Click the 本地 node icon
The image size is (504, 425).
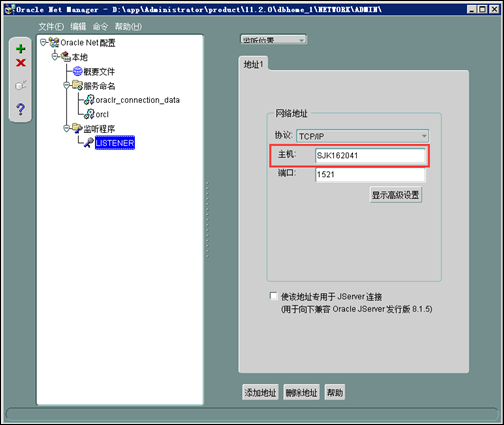coord(65,57)
